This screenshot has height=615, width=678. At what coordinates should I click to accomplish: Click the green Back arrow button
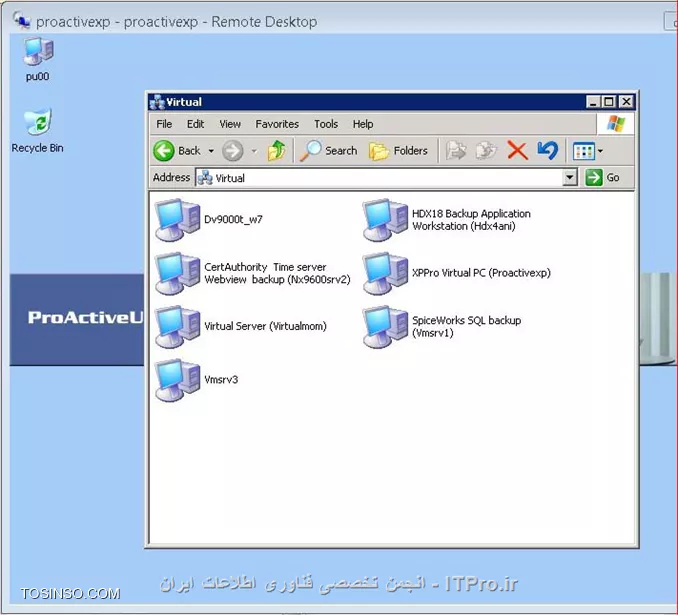164,151
